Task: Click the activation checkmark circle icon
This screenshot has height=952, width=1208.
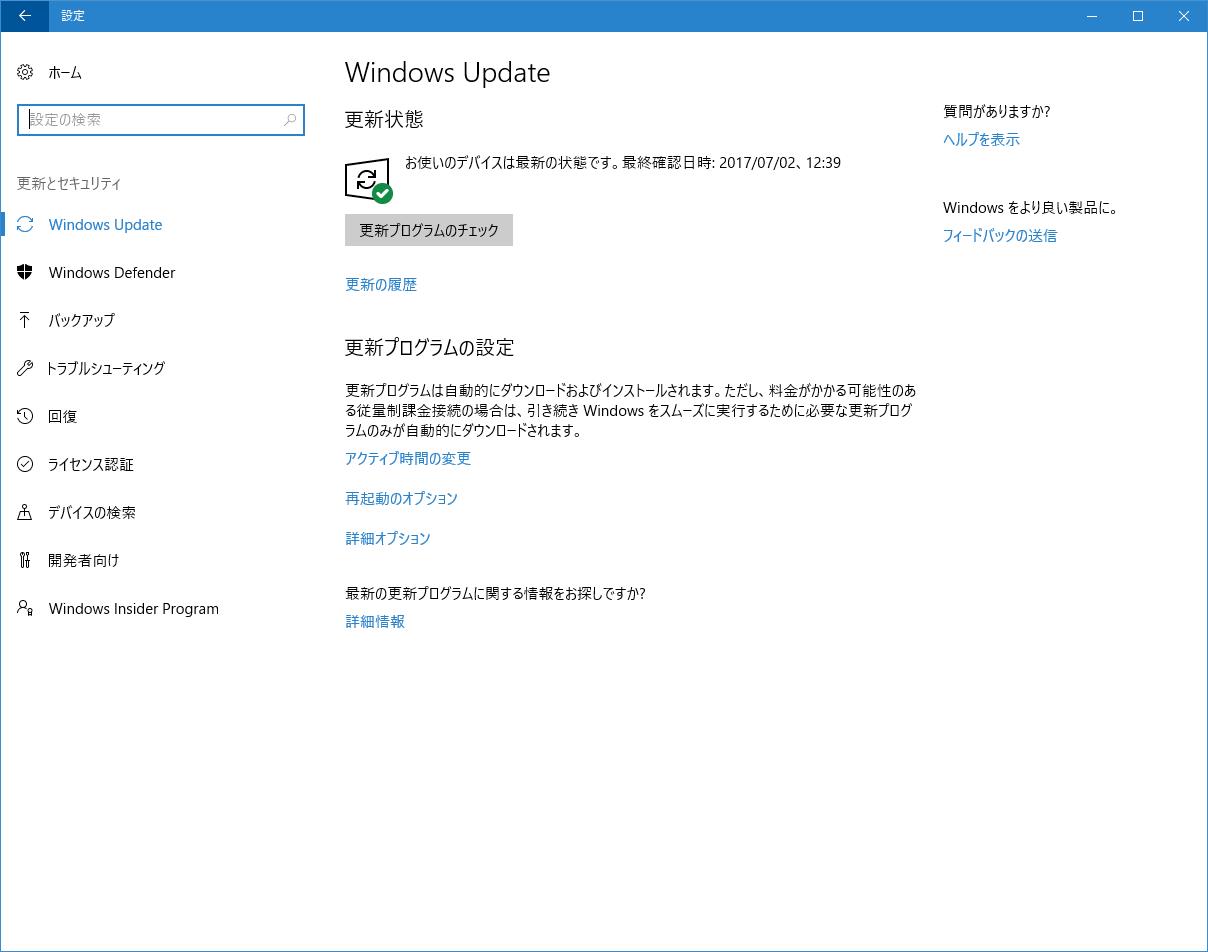Action: tap(25, 464)
